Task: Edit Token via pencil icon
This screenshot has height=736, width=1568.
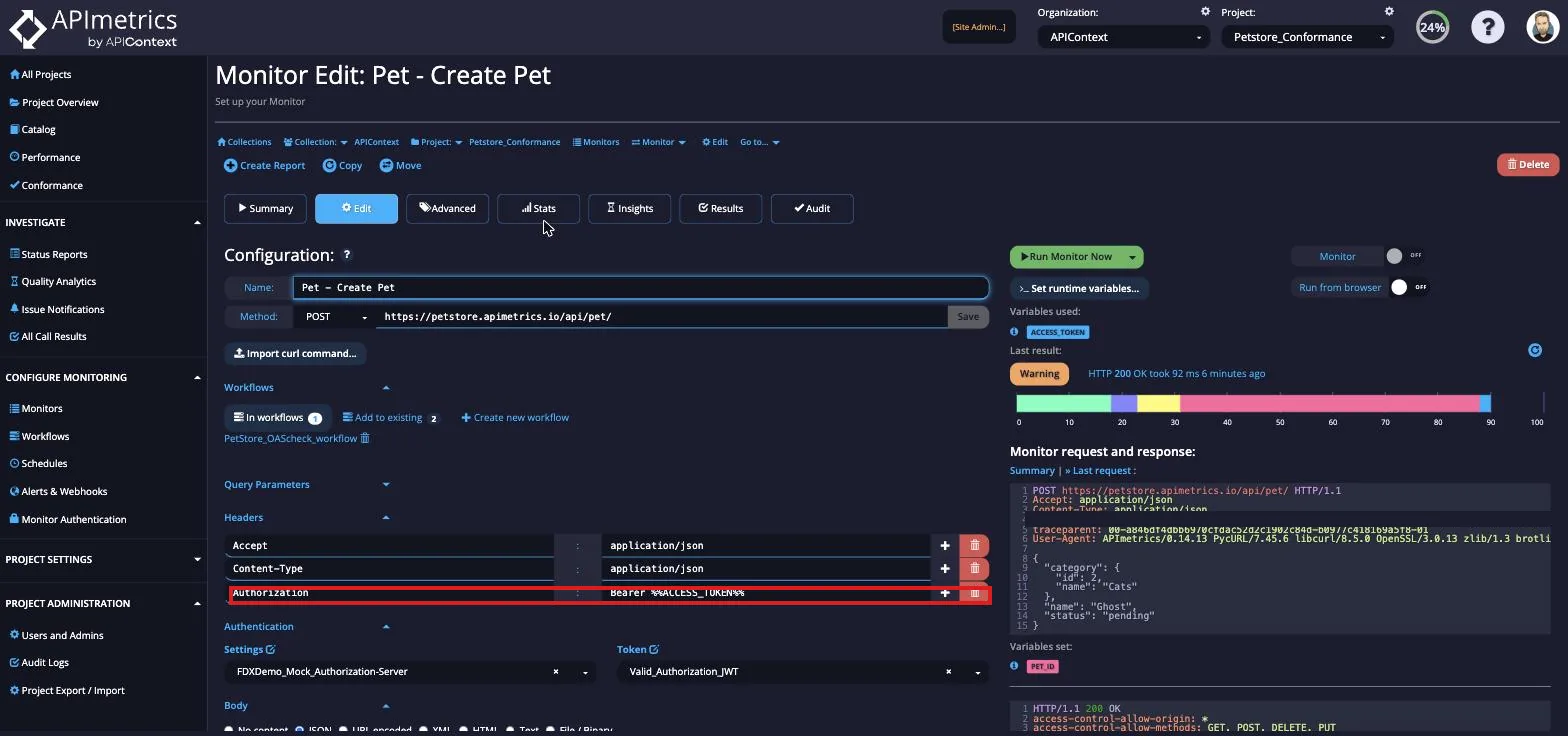Action: tap(654, 650)
